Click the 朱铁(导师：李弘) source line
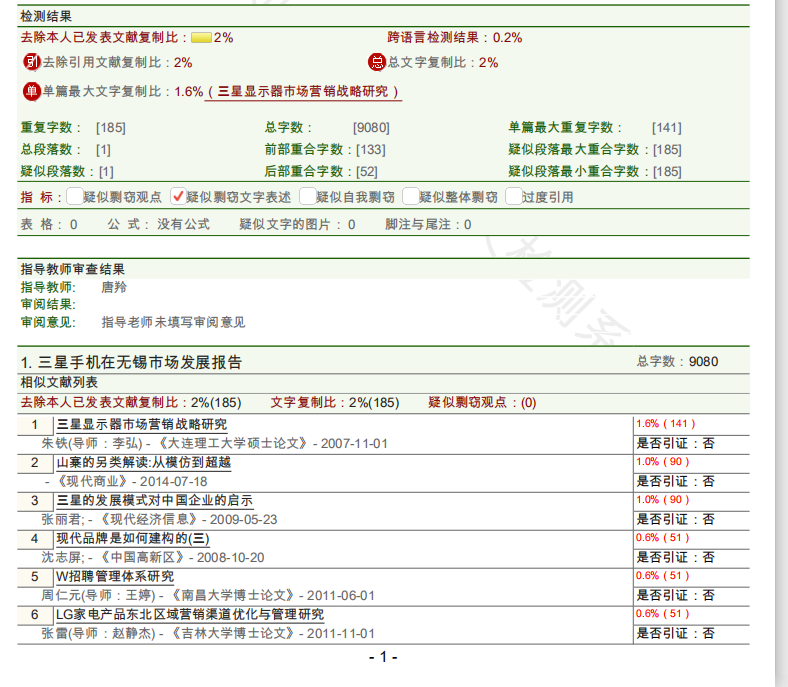 coord(215,444)
